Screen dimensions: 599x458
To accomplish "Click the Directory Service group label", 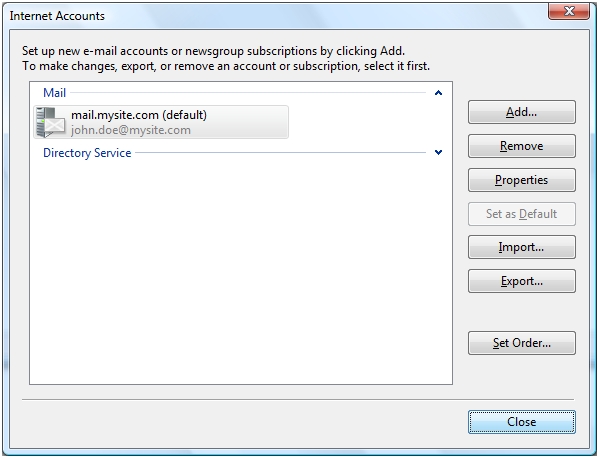I will pyautogui.click(x=87, y=153).
